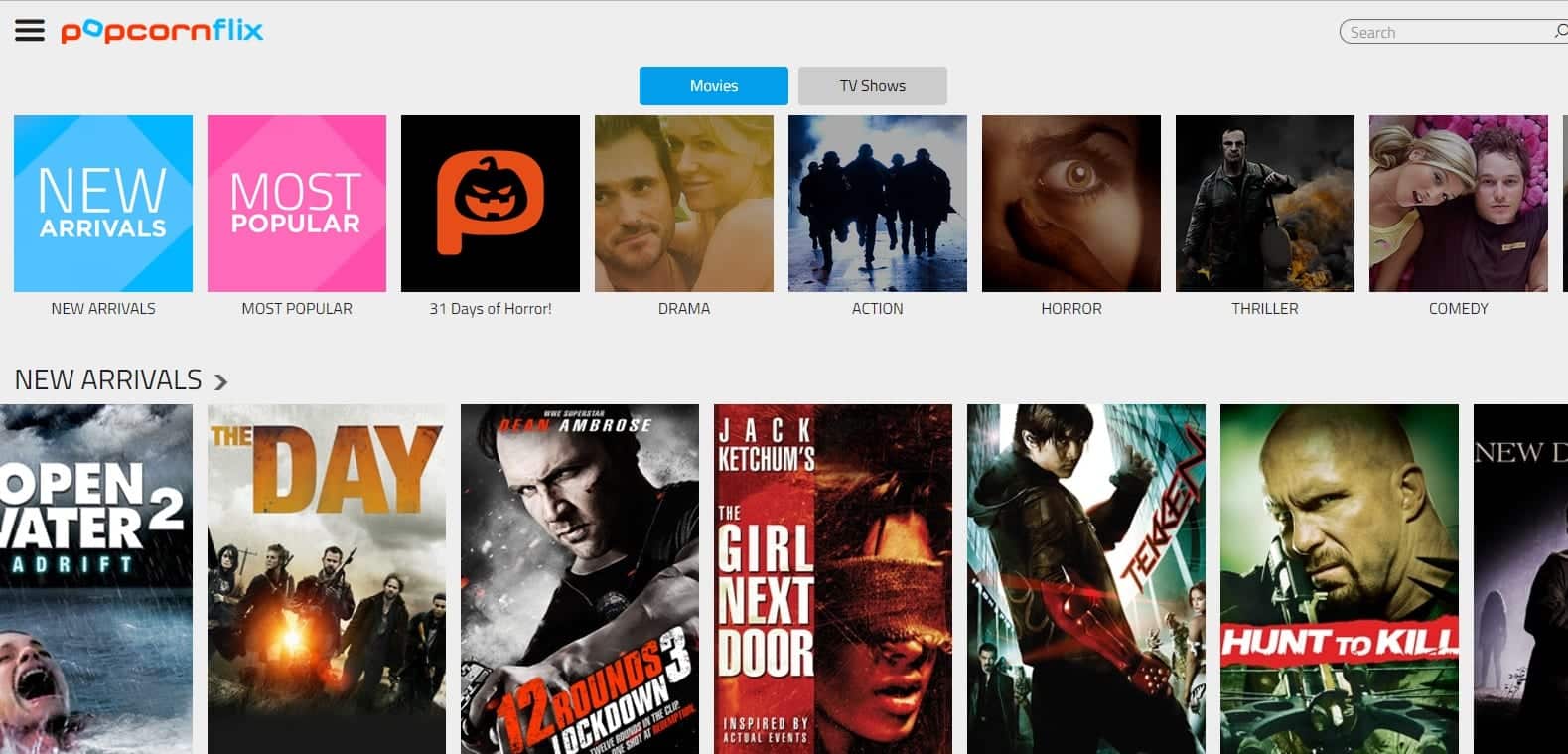Image resolution: width=1568 pixels, height=754 pixels.
Task: Open the Drama category thumbnail
Action: coord(684,204)
